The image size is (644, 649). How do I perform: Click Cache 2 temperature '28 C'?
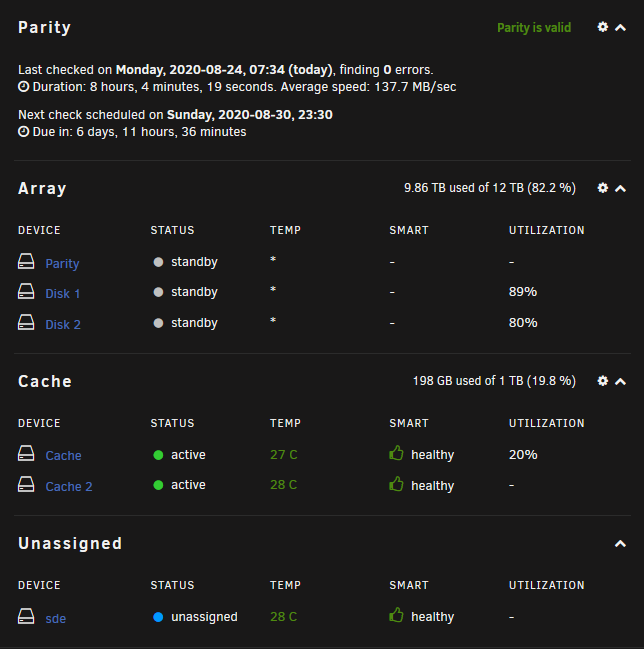(x=284, y=485)
